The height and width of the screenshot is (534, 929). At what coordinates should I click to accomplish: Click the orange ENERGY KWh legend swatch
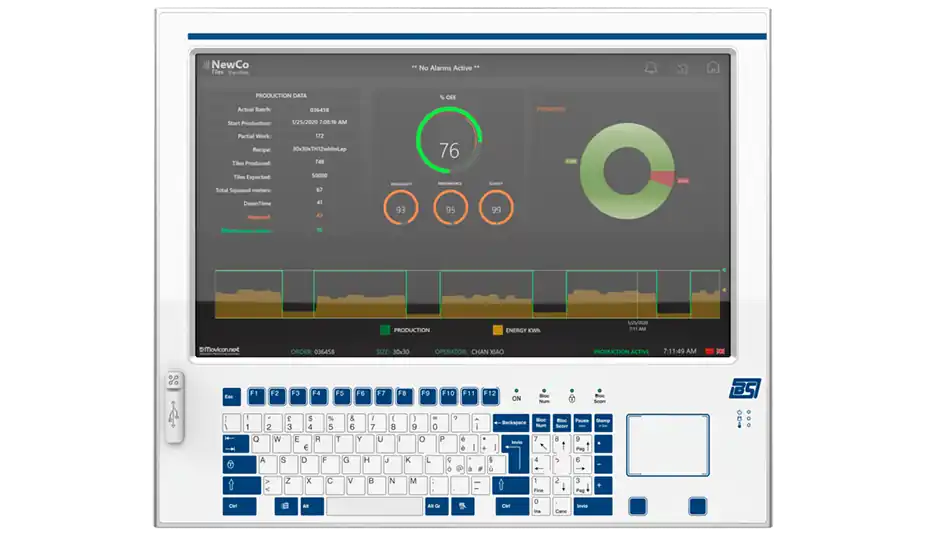pyautogui.click(x=497, y=329)
